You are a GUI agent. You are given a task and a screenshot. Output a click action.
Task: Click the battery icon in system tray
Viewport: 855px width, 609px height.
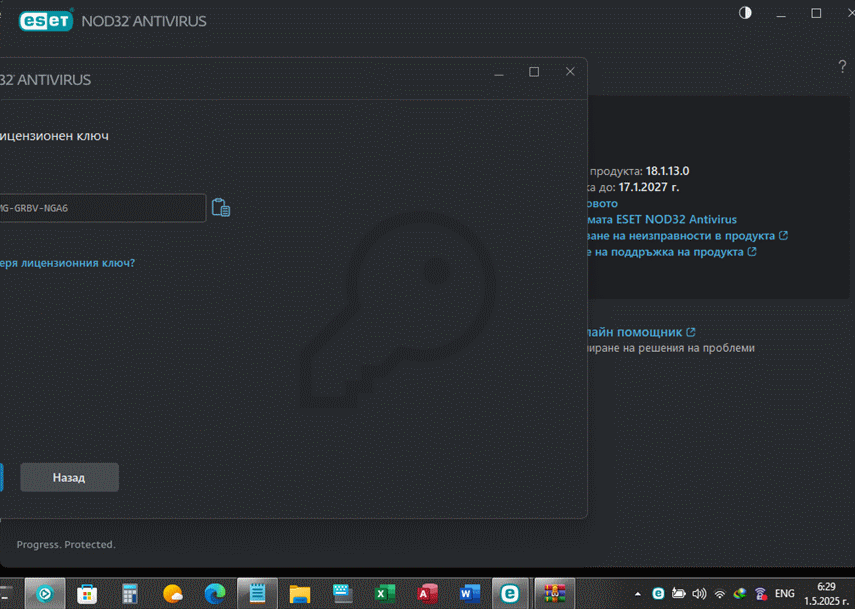coord(678,594)
